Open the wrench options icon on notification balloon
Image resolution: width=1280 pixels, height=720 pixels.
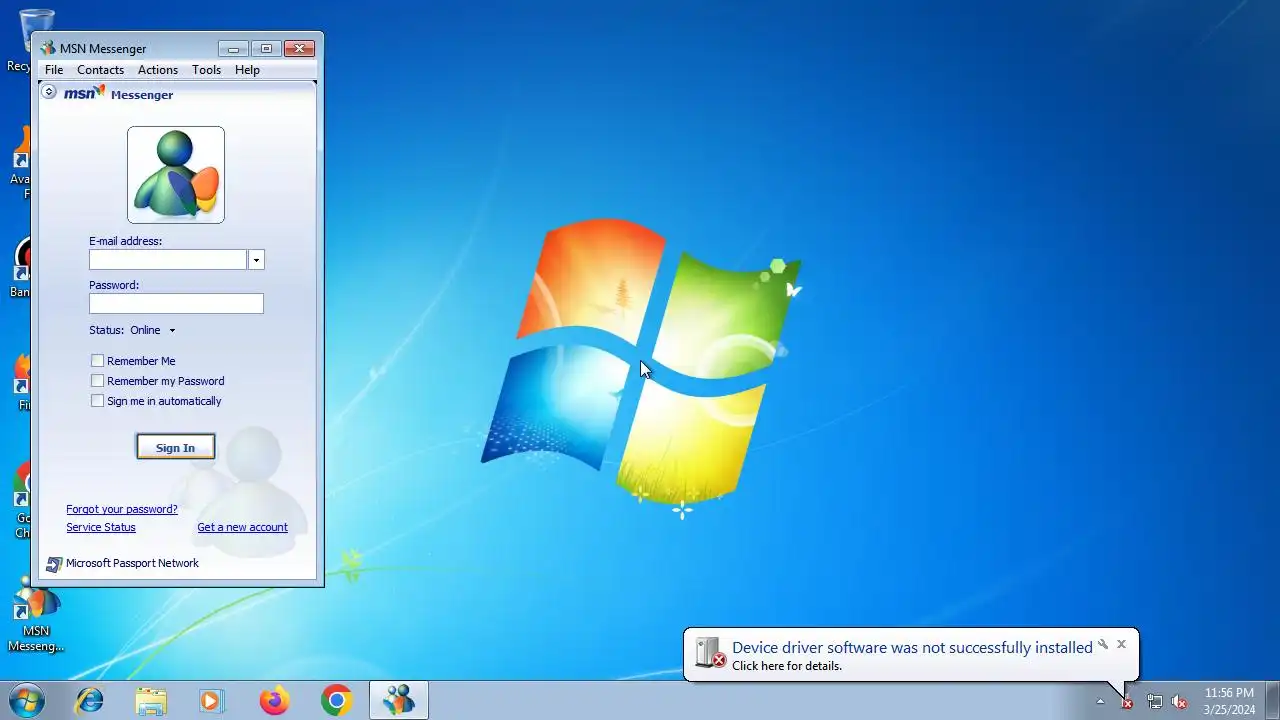pos(1103,645)
